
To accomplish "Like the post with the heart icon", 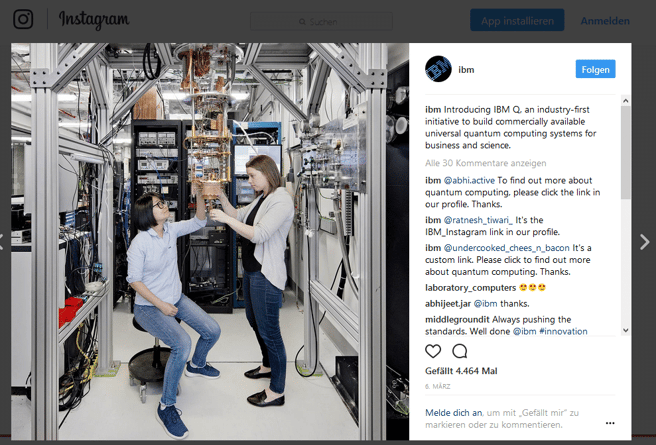I will pos(433,351).
